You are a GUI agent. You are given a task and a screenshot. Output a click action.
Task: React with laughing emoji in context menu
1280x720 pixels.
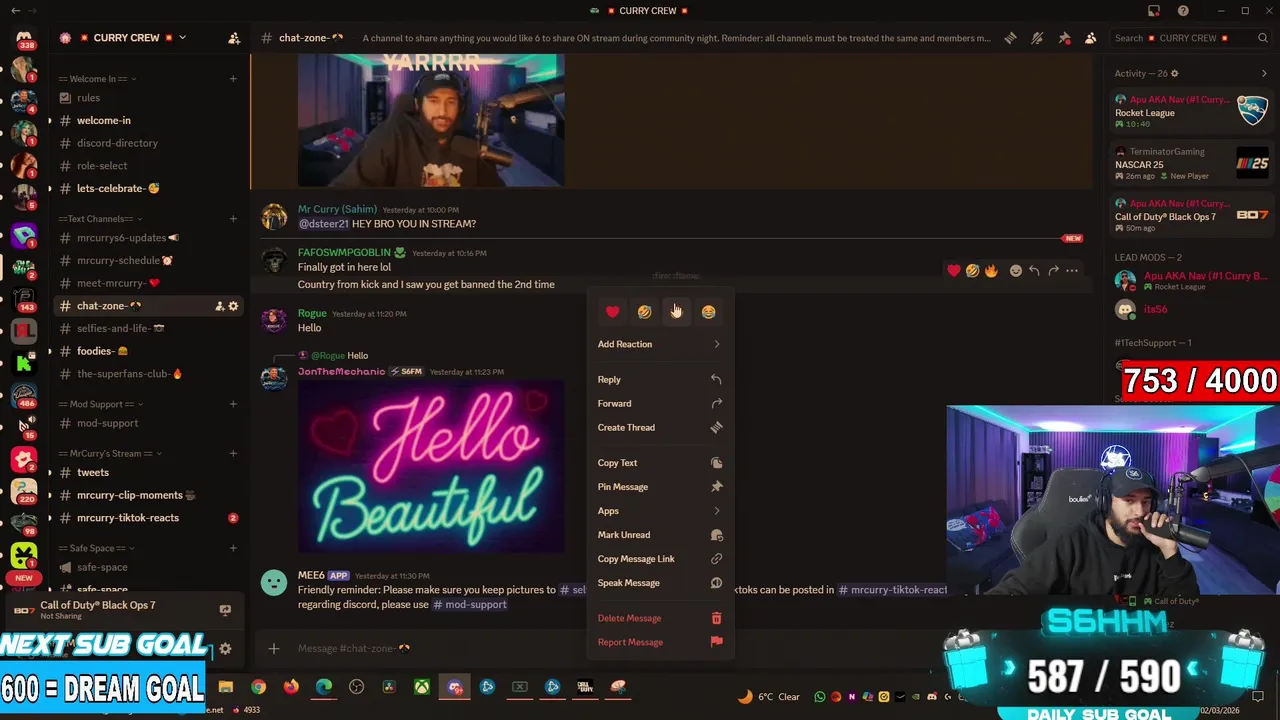644,312
